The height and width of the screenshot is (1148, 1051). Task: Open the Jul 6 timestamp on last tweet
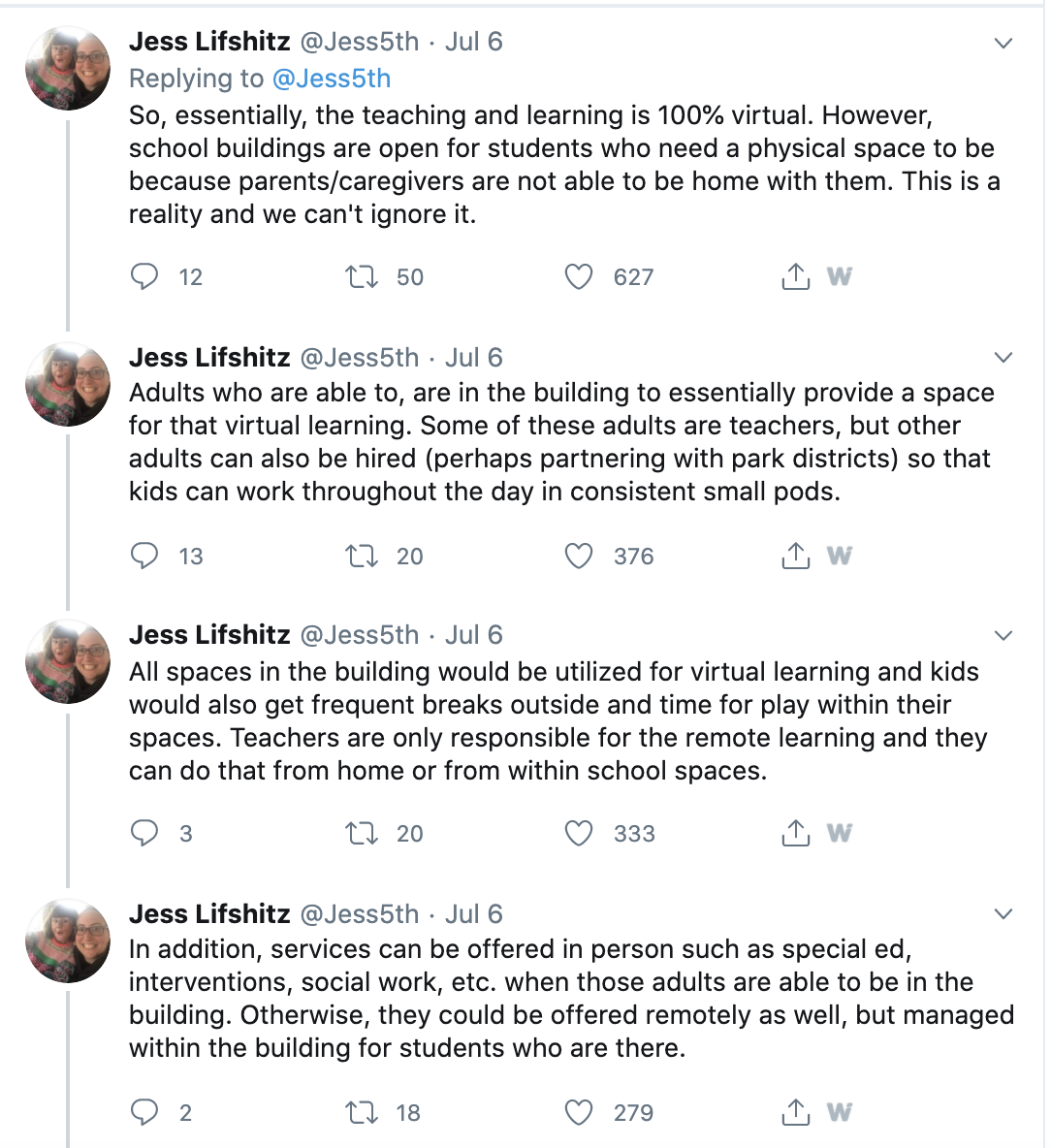click(x=473, y=913)
